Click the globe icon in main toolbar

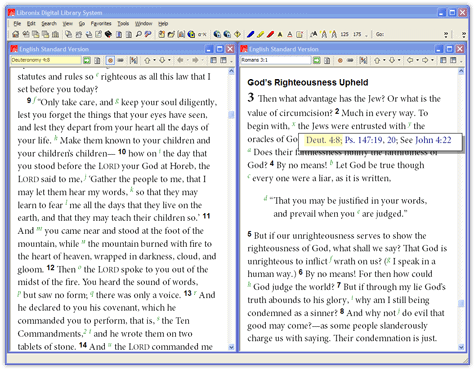pyautogui.click(x=191, y=34)
